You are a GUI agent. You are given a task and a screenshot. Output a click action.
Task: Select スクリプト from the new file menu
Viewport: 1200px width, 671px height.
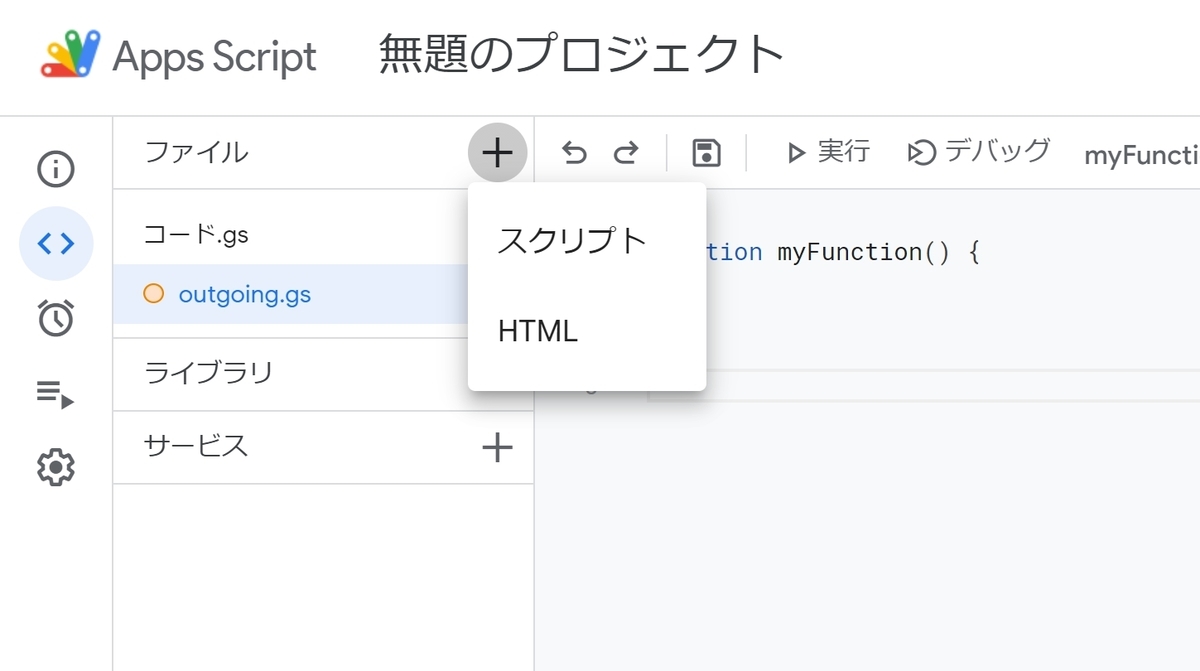(x=570, y=240)
